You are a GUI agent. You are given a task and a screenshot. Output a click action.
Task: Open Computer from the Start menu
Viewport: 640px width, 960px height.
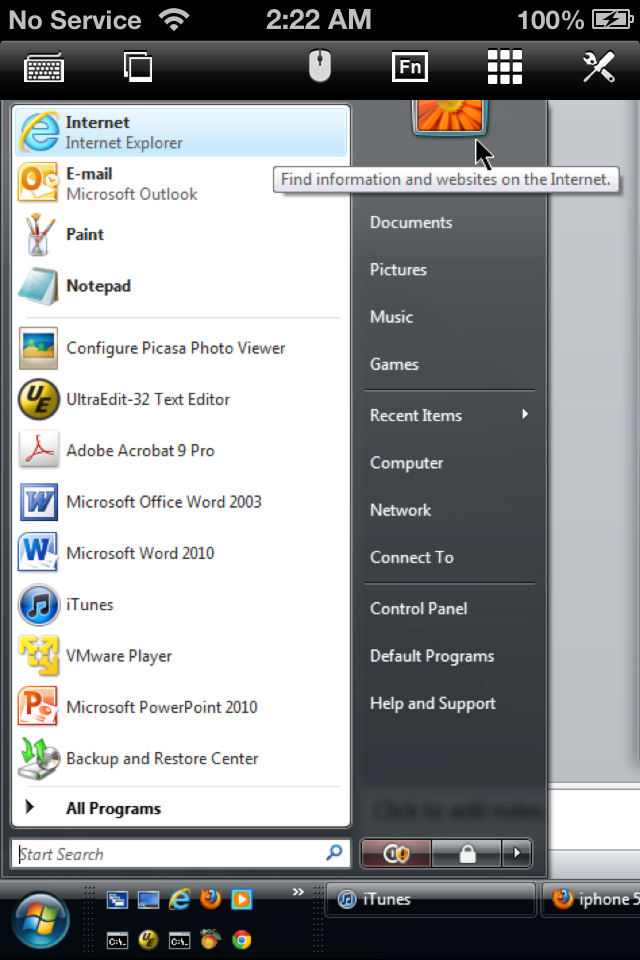pos(407,463)
